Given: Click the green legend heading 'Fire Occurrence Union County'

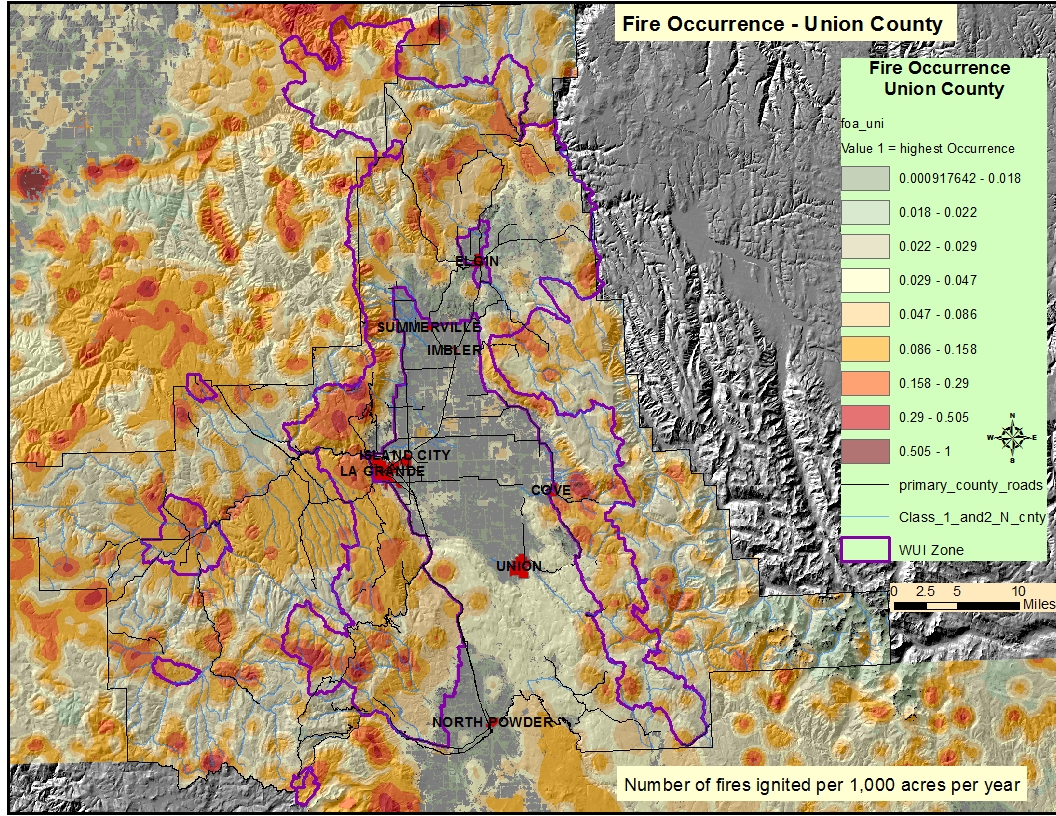Looking at the screenshot, I should click(941, 78).
